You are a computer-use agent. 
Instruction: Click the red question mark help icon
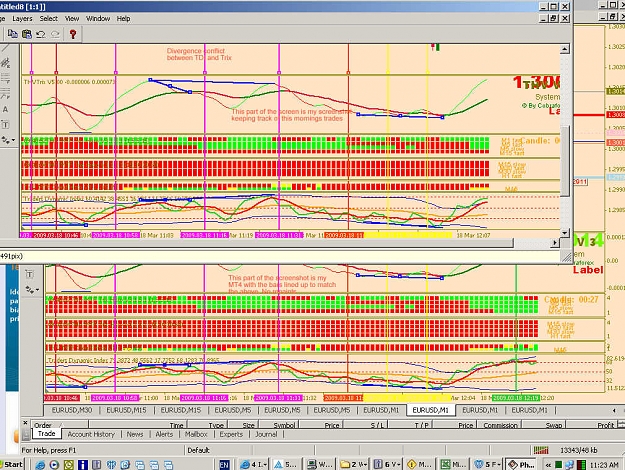pyautogui.click(x=73, y=34)
